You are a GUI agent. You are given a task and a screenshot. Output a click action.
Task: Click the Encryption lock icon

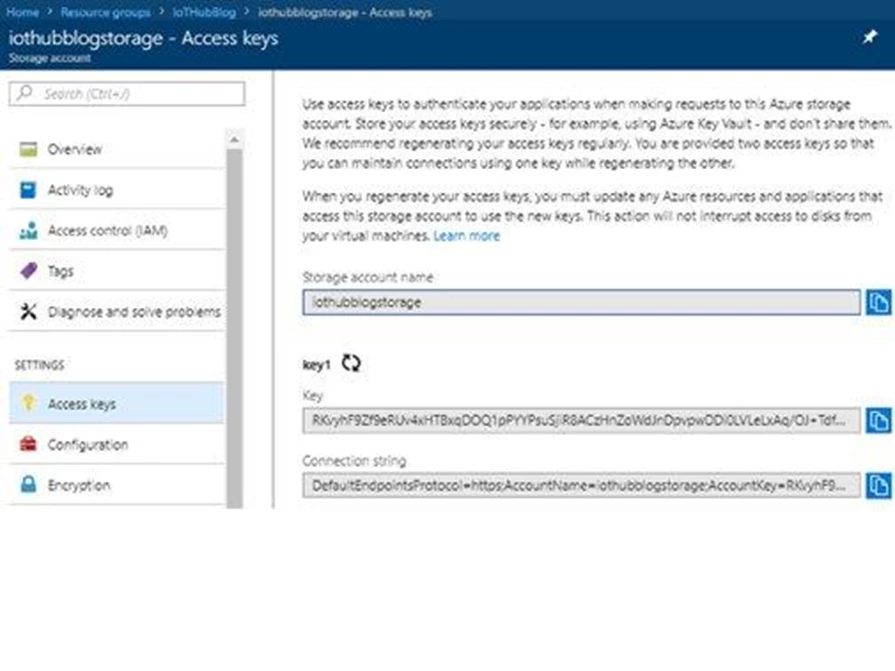[x=28, y=485]
